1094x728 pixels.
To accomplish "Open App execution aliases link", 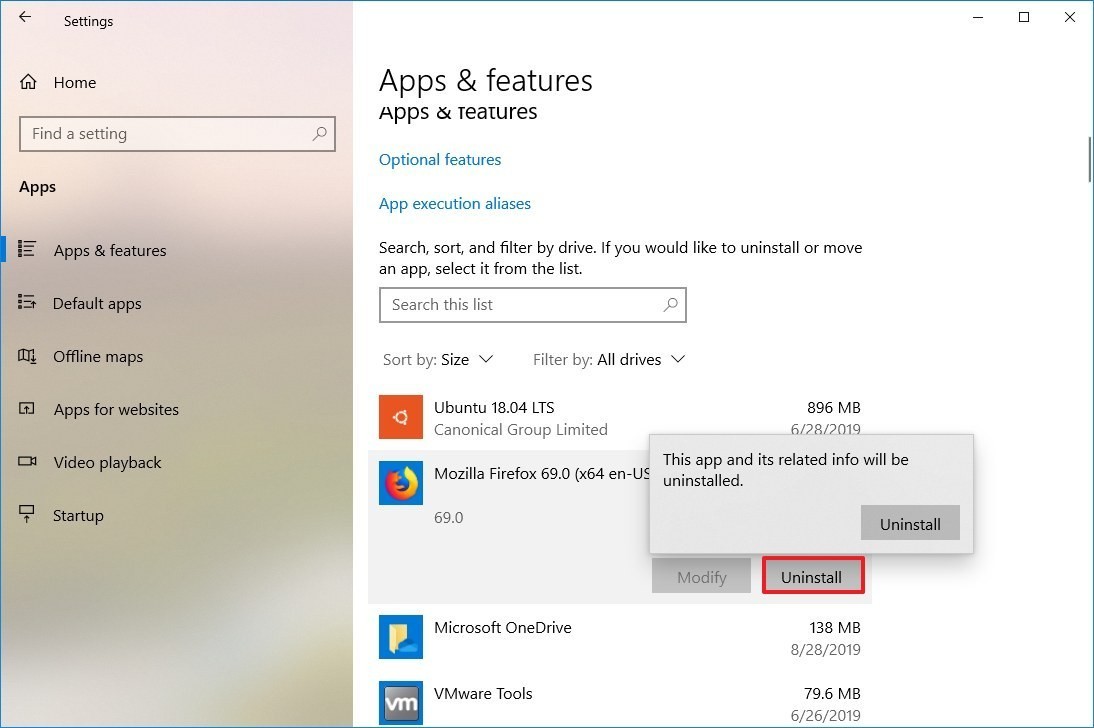I will [x=455, y=204].
